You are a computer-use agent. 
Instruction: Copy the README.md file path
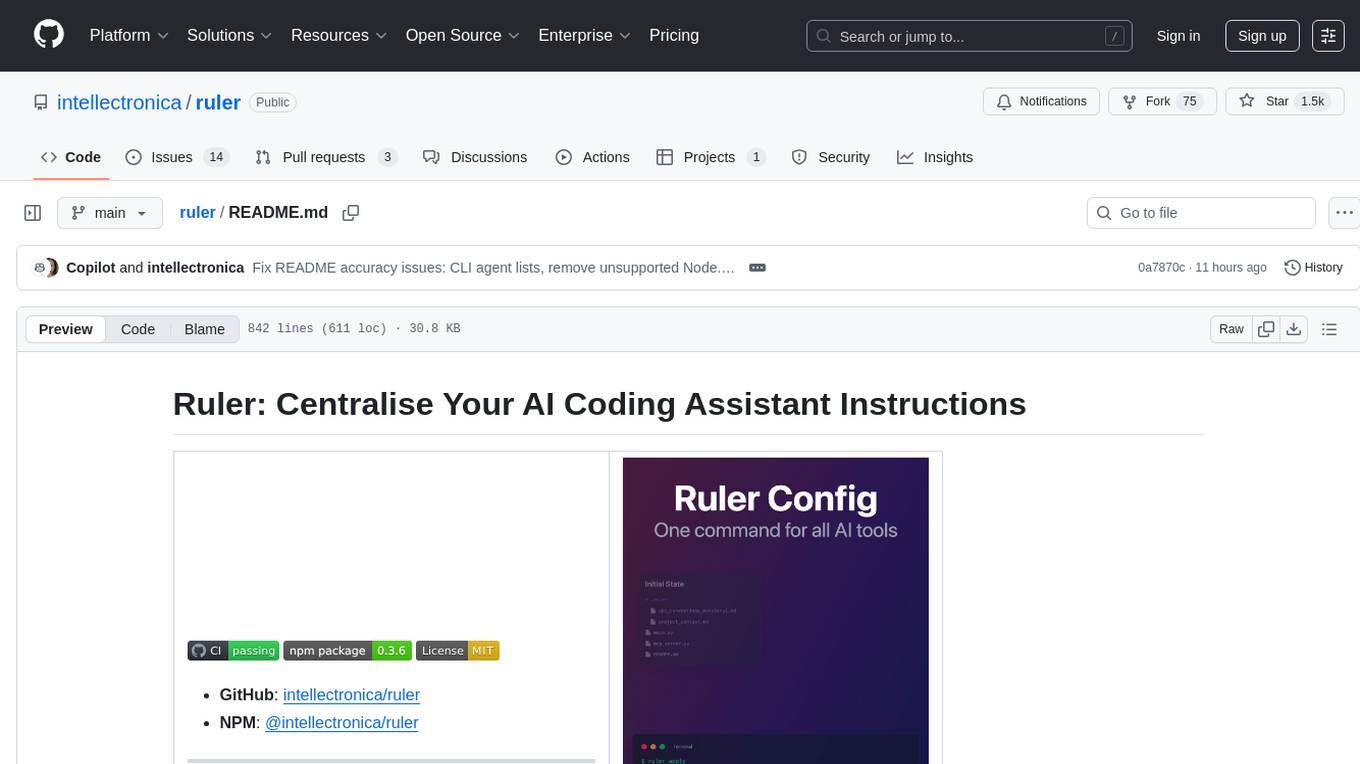point(351,213)
